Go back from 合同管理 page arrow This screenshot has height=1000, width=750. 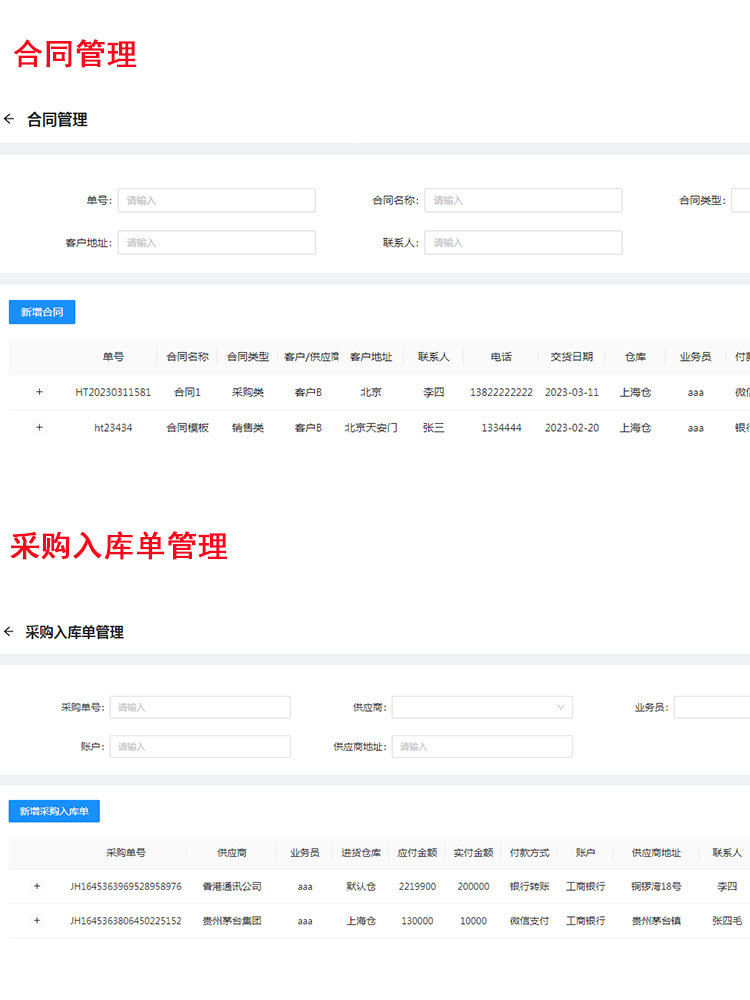click(9, 119)
